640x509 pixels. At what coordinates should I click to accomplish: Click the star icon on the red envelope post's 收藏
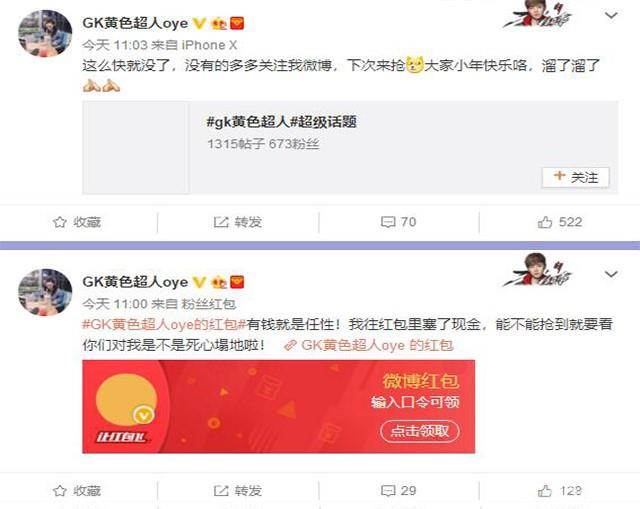pos(60,490)
